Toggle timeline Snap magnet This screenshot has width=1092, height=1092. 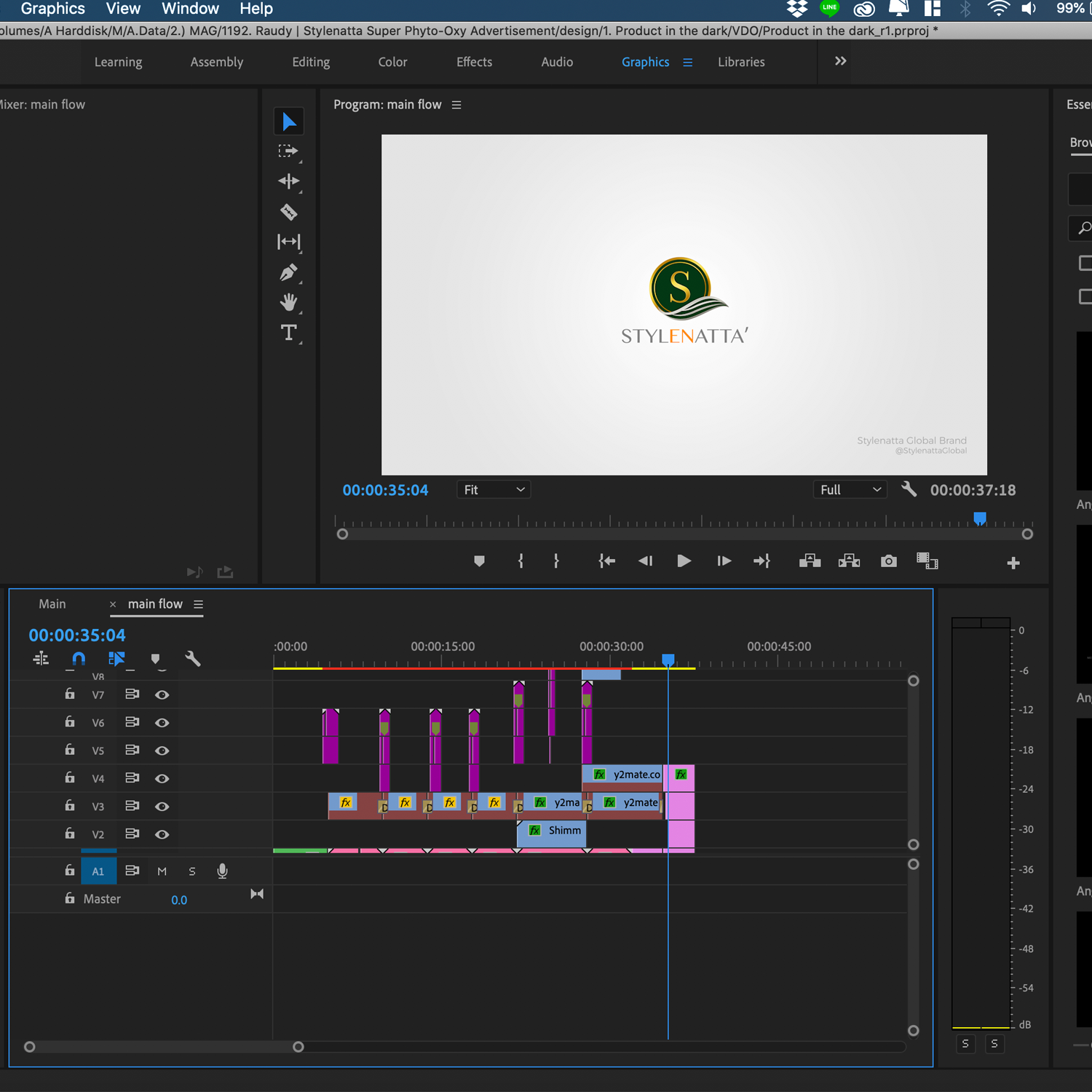pos(79,659)
